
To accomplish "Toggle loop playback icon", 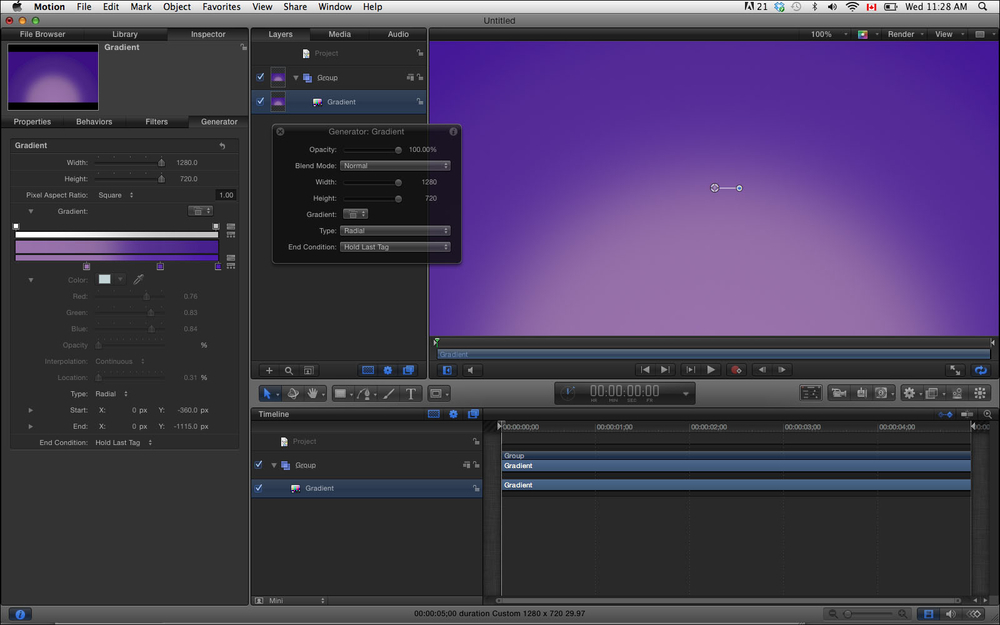I will [x=981, y=370].
